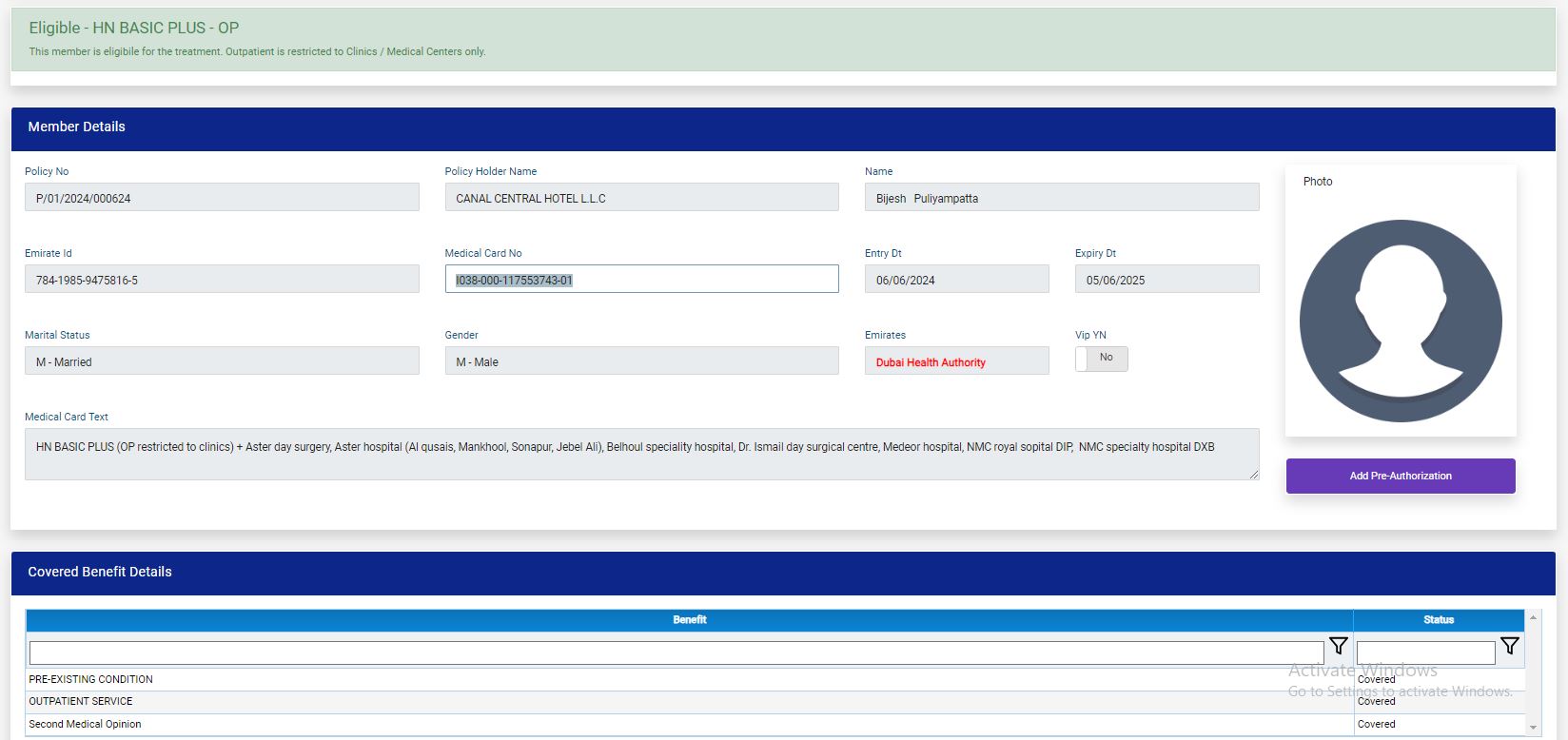
Task: Open the Gender field
Action: click(641, 361)
